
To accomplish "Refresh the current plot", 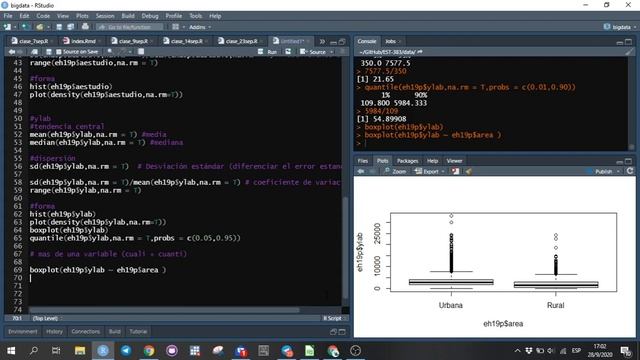I will point(630,171).
